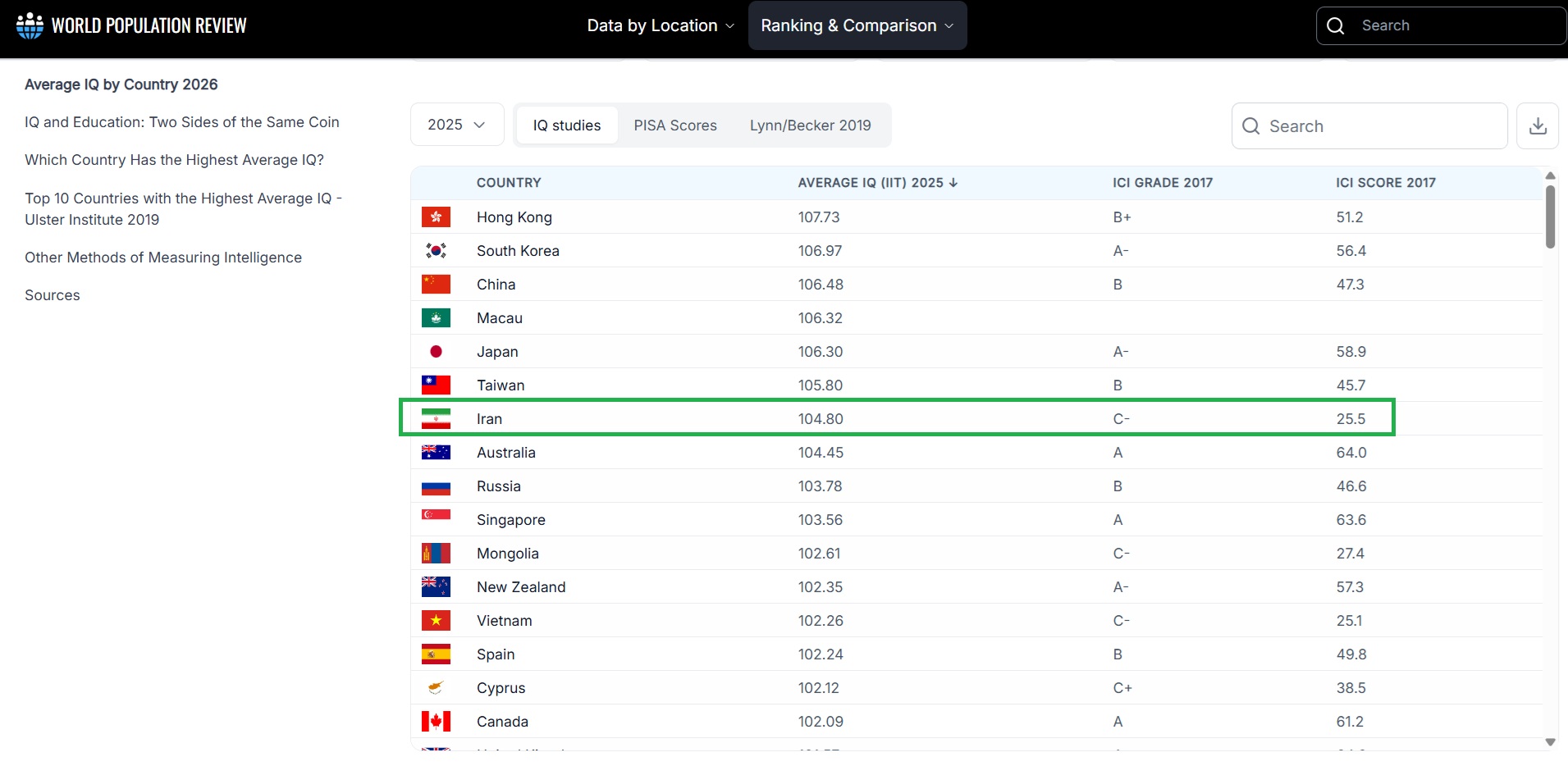The width and height of the screenshot is (1568, 766).
Task: Click the Canada flag icon
Action: [x=436, y=721]
